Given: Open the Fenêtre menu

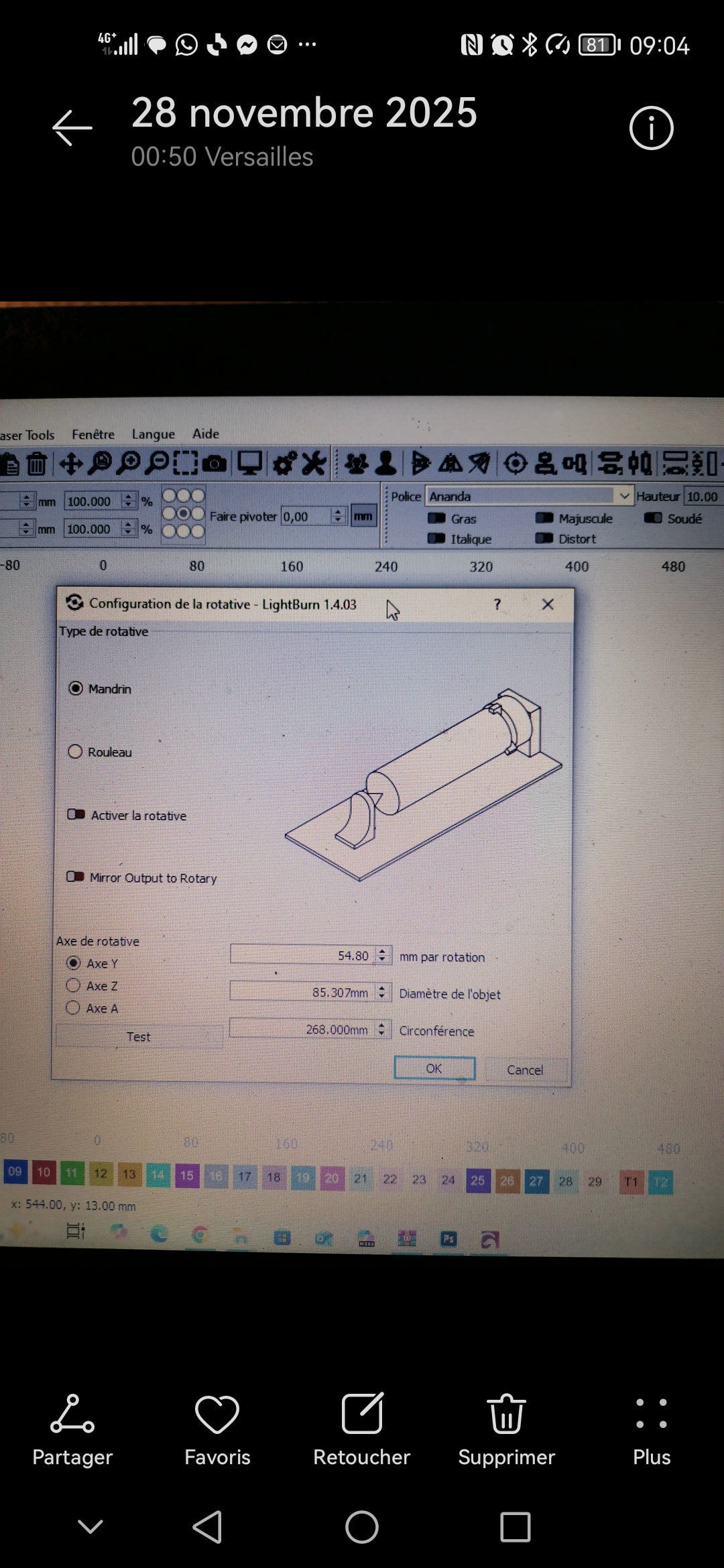Looking at the screenshot, I should 93,434.
